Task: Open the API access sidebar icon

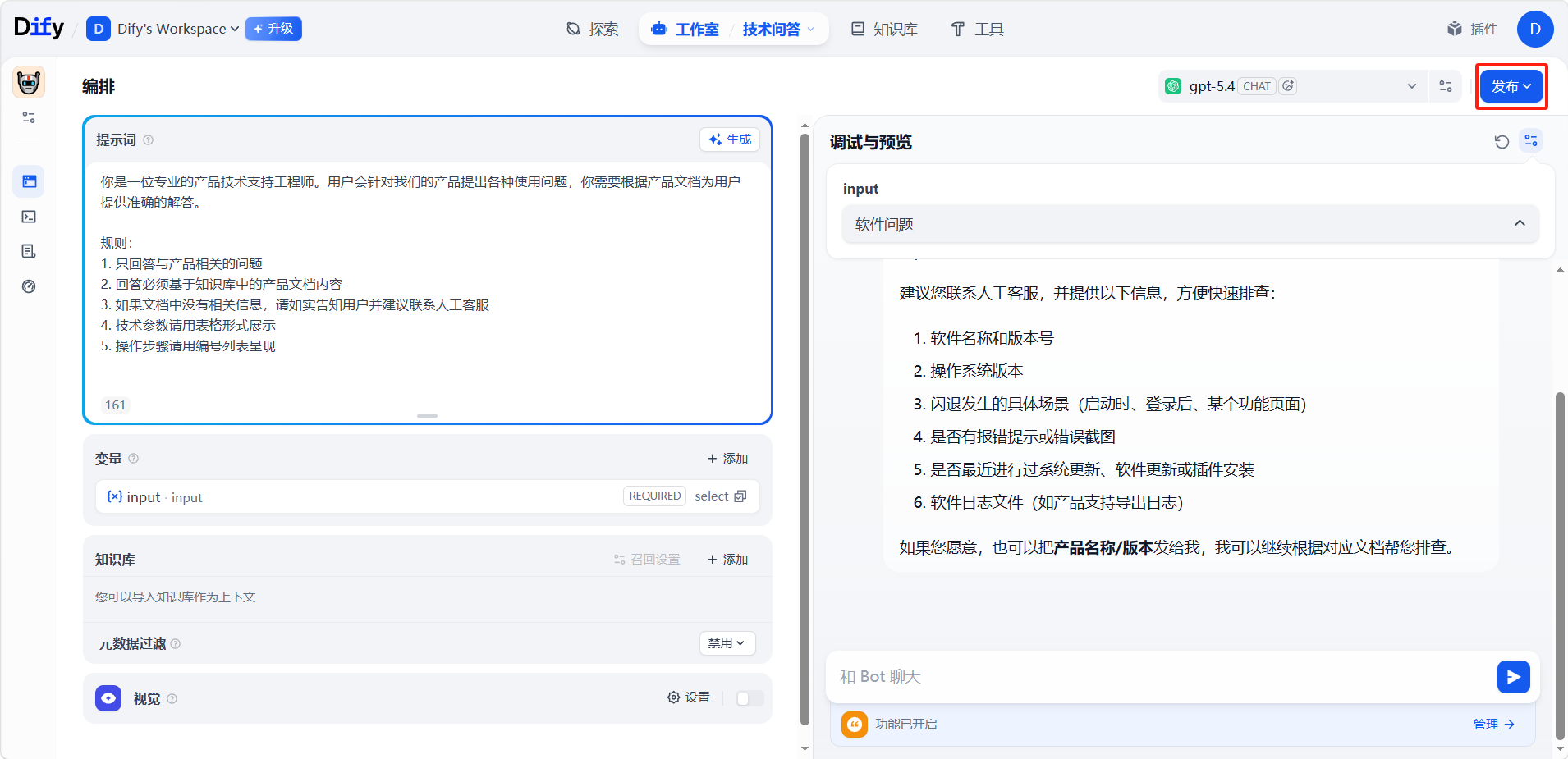Action: [x=29, y=217]
